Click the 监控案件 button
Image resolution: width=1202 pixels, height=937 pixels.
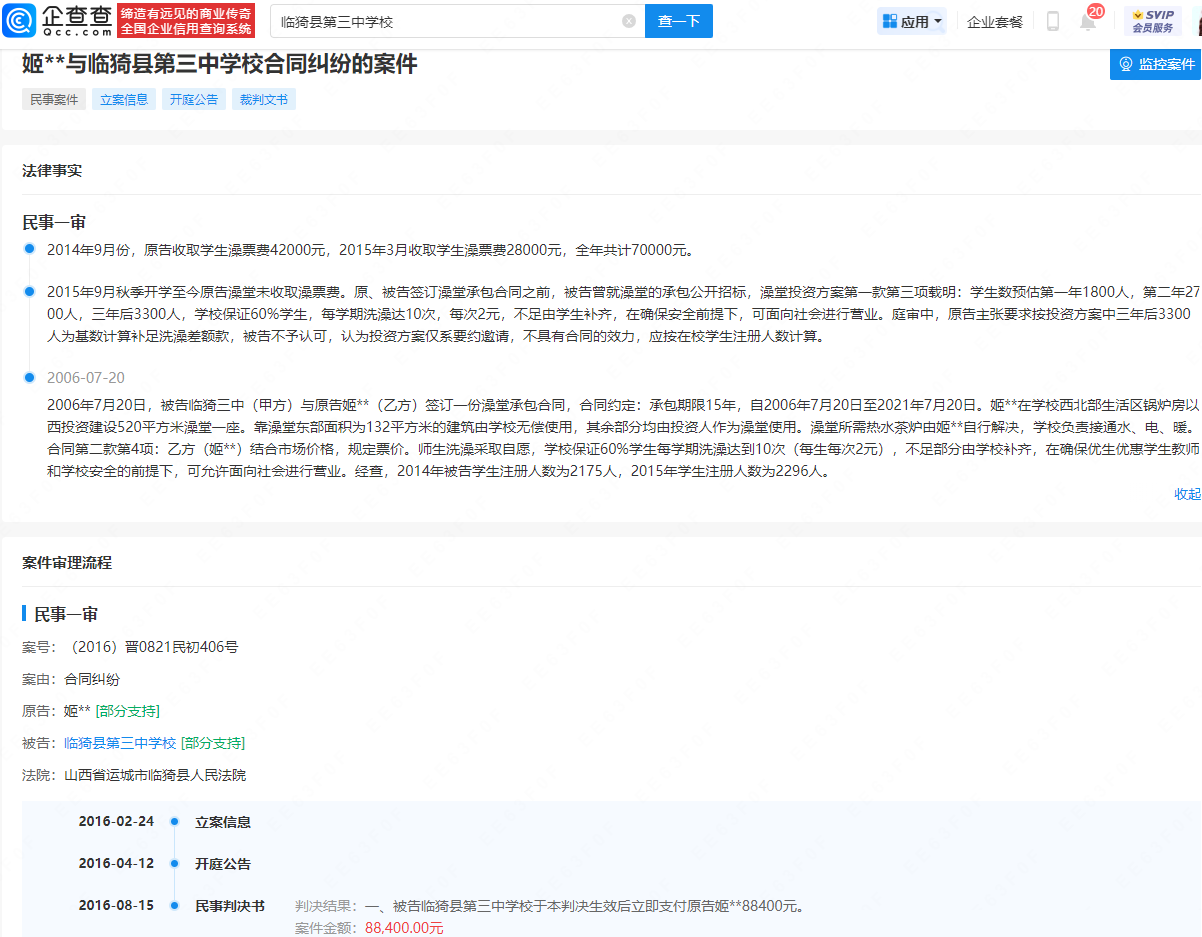[x=1156, y=64]
